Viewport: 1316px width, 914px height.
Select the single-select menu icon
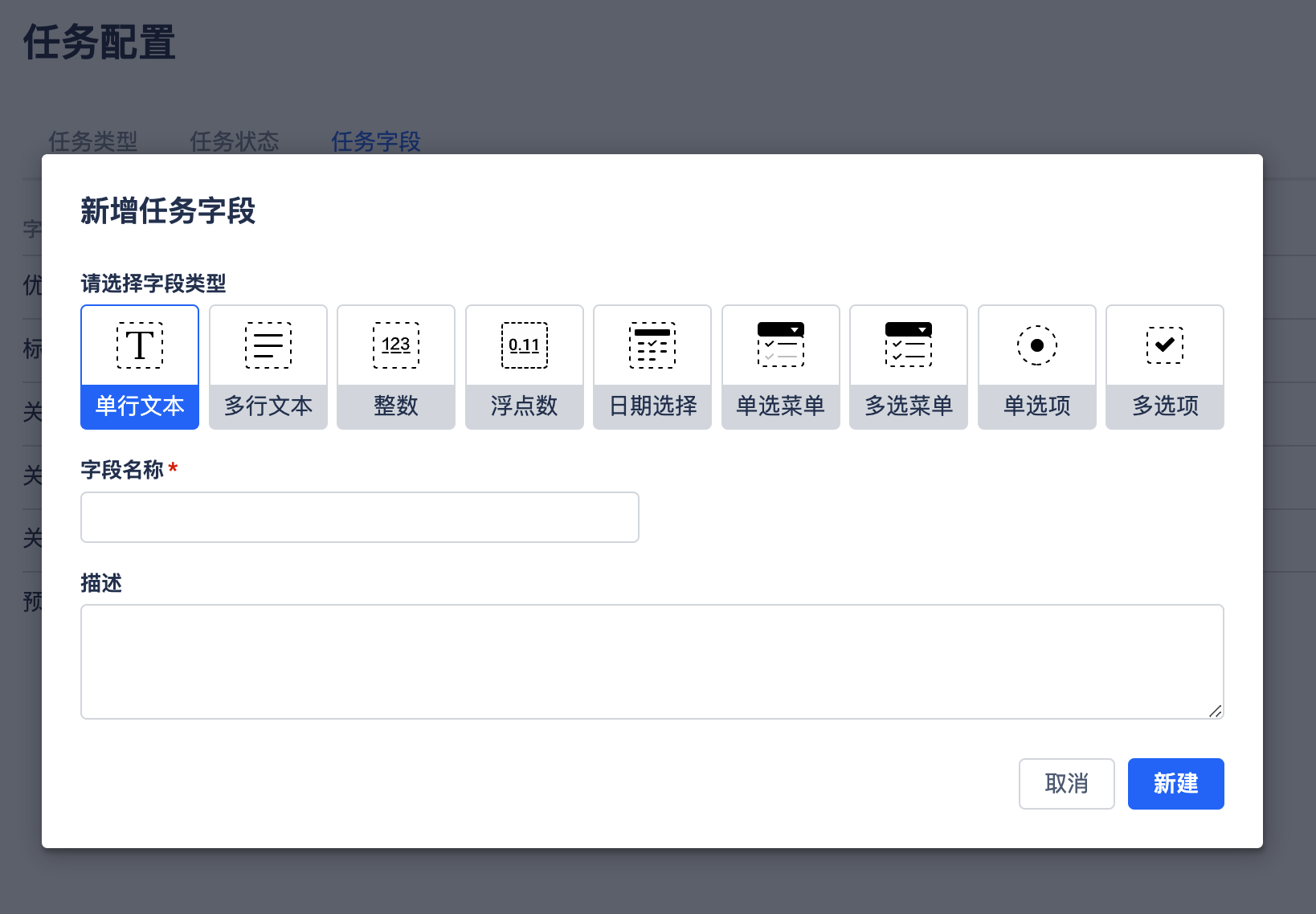[781, 345]
